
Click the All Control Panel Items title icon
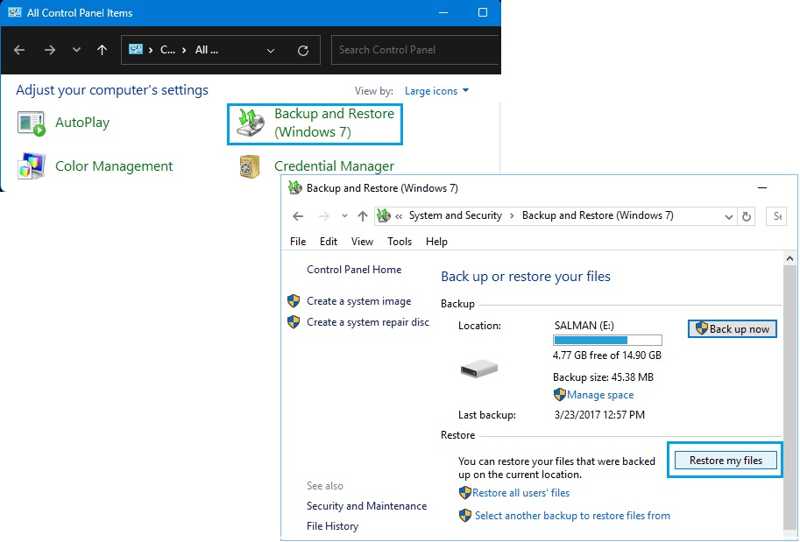15,12
